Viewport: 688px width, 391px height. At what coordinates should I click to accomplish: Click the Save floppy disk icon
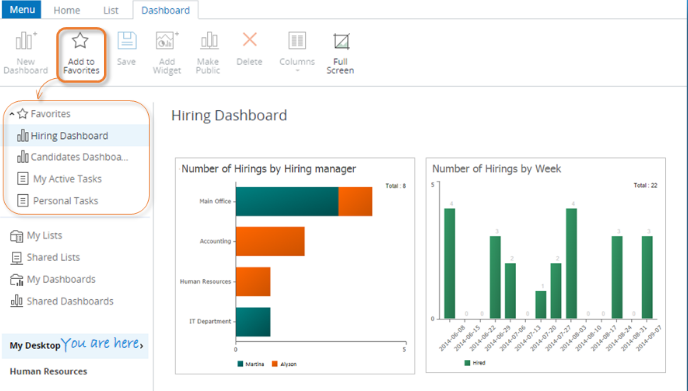click(x=127, y=41)
